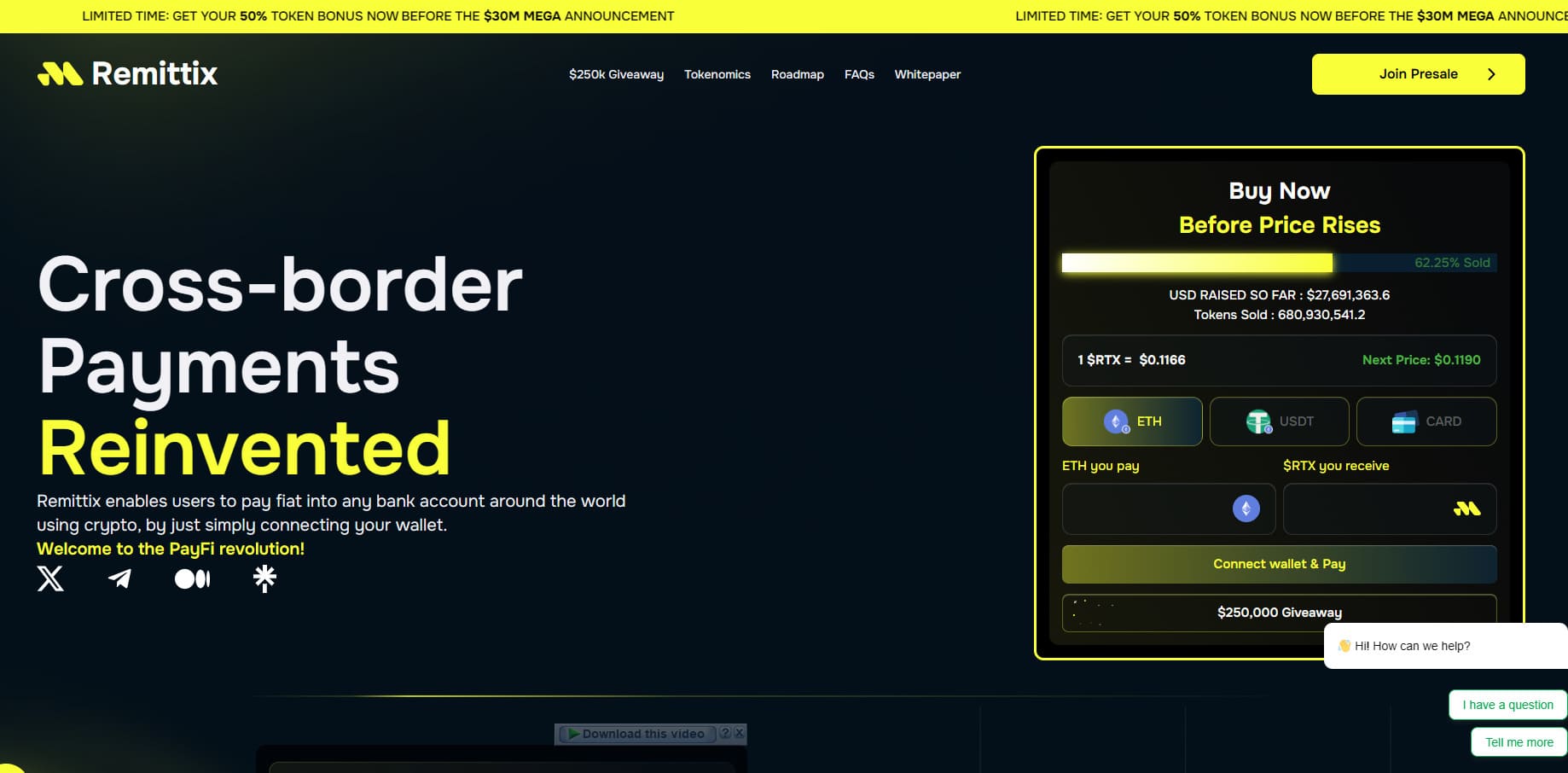Choose 'I have a question' chat option
This screenshot has height=773, width=1568.
click(x=1507, y=705)
